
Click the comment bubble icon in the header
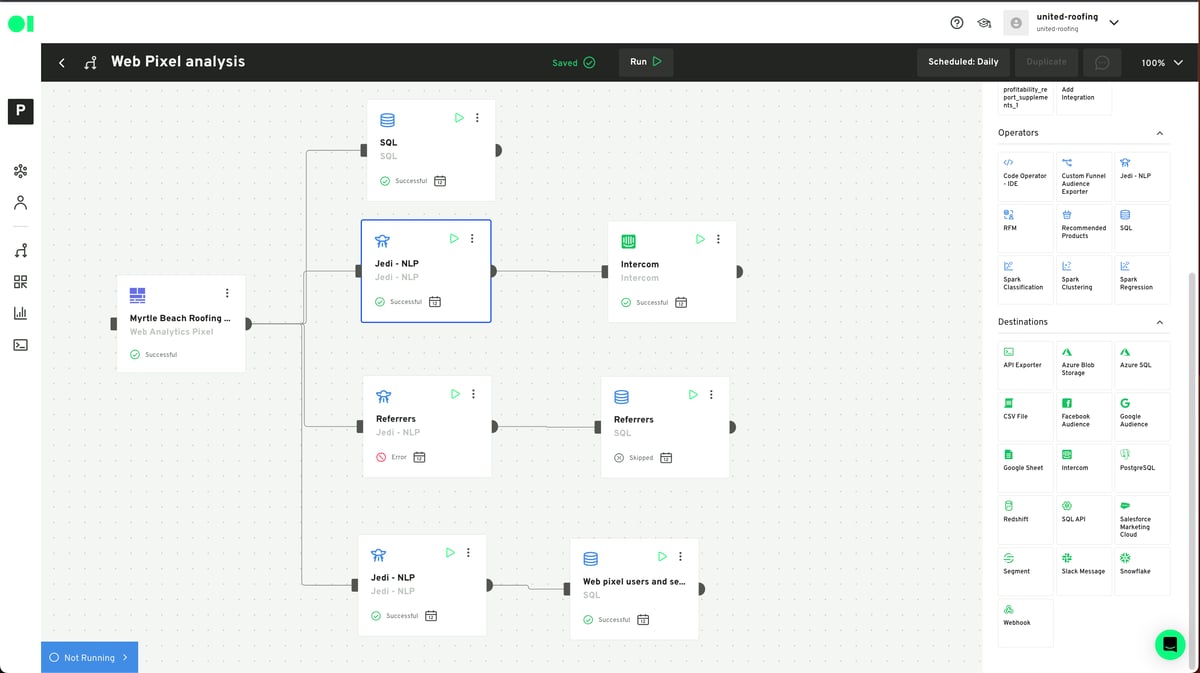[x=1102, y=62]
